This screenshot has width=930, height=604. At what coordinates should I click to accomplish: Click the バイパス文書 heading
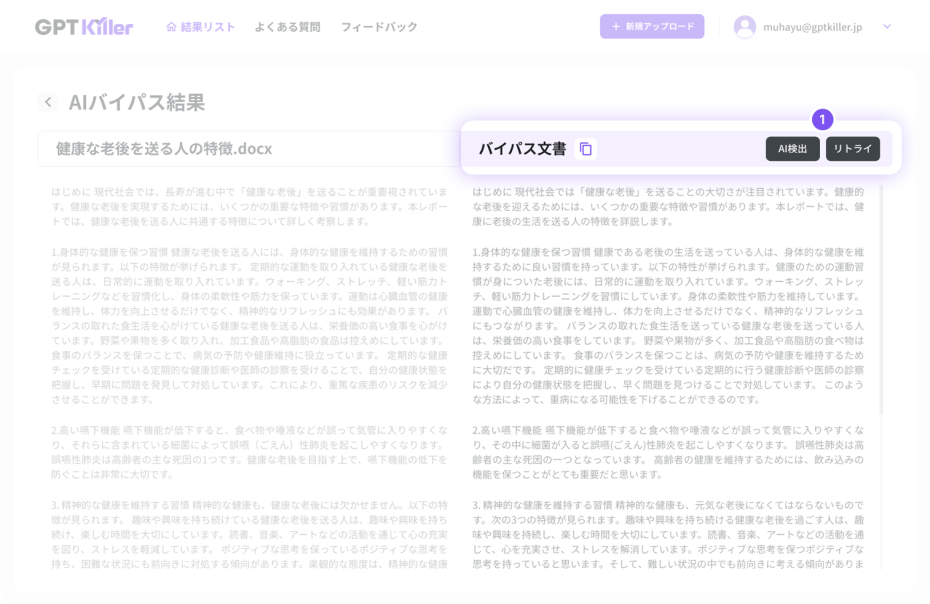tap(523, 149)
